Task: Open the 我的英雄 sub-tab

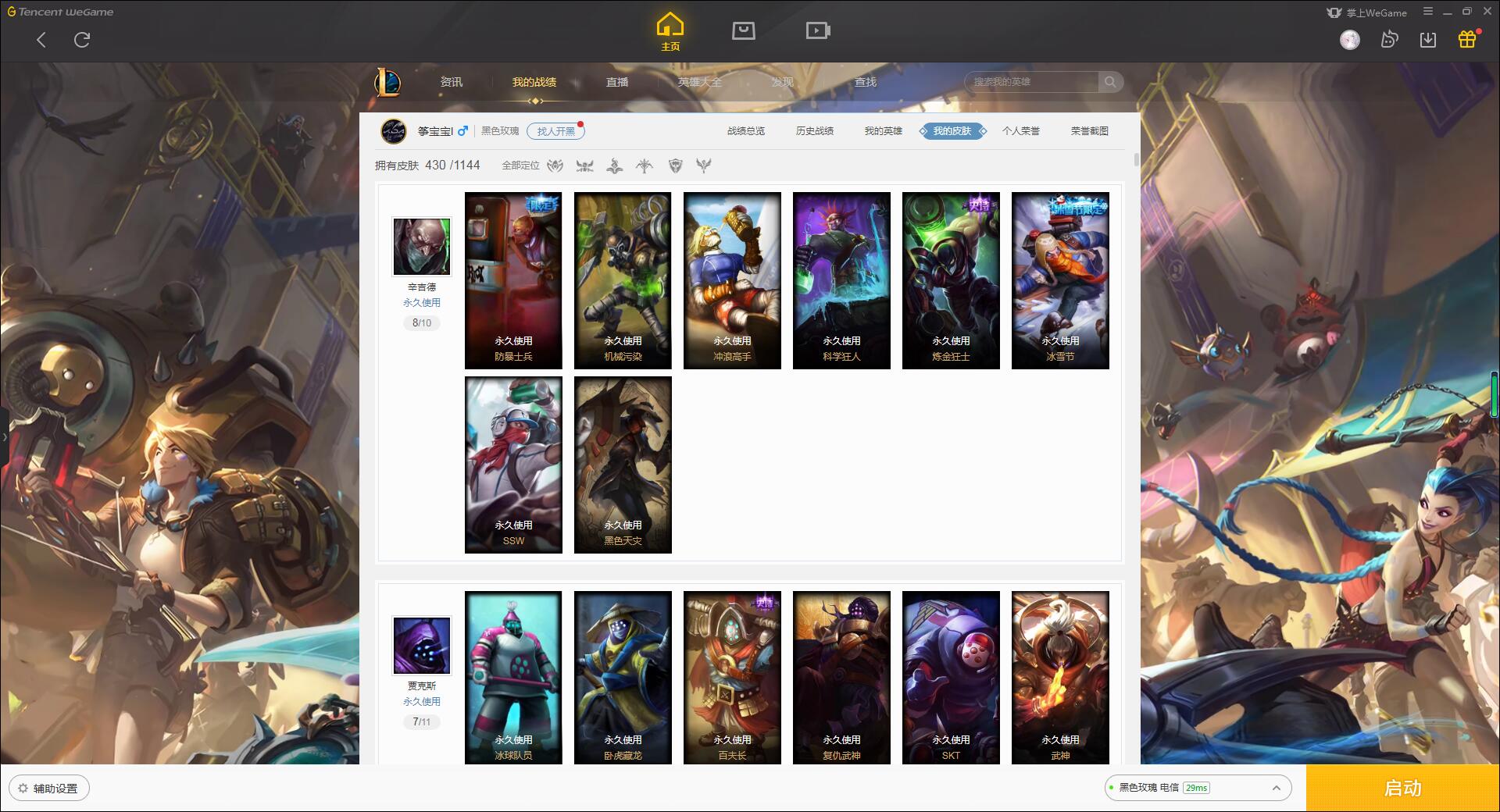Action: point(884,131)
